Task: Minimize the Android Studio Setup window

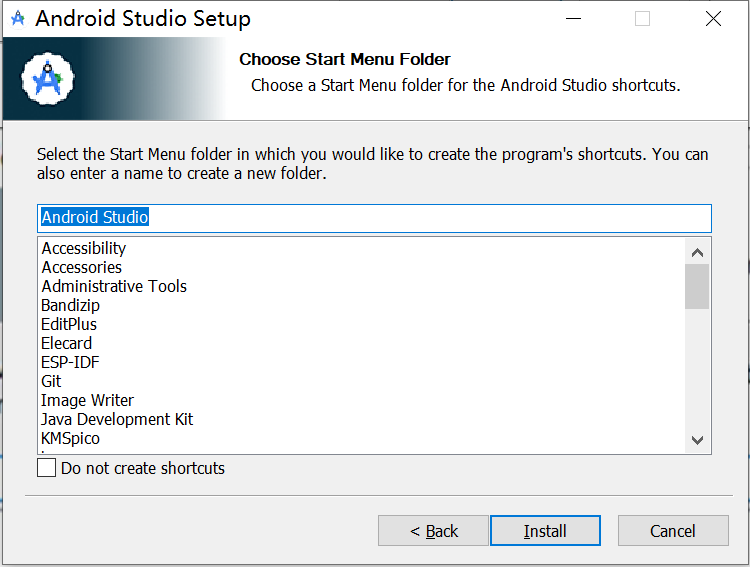Action: [x=573, y=19]
